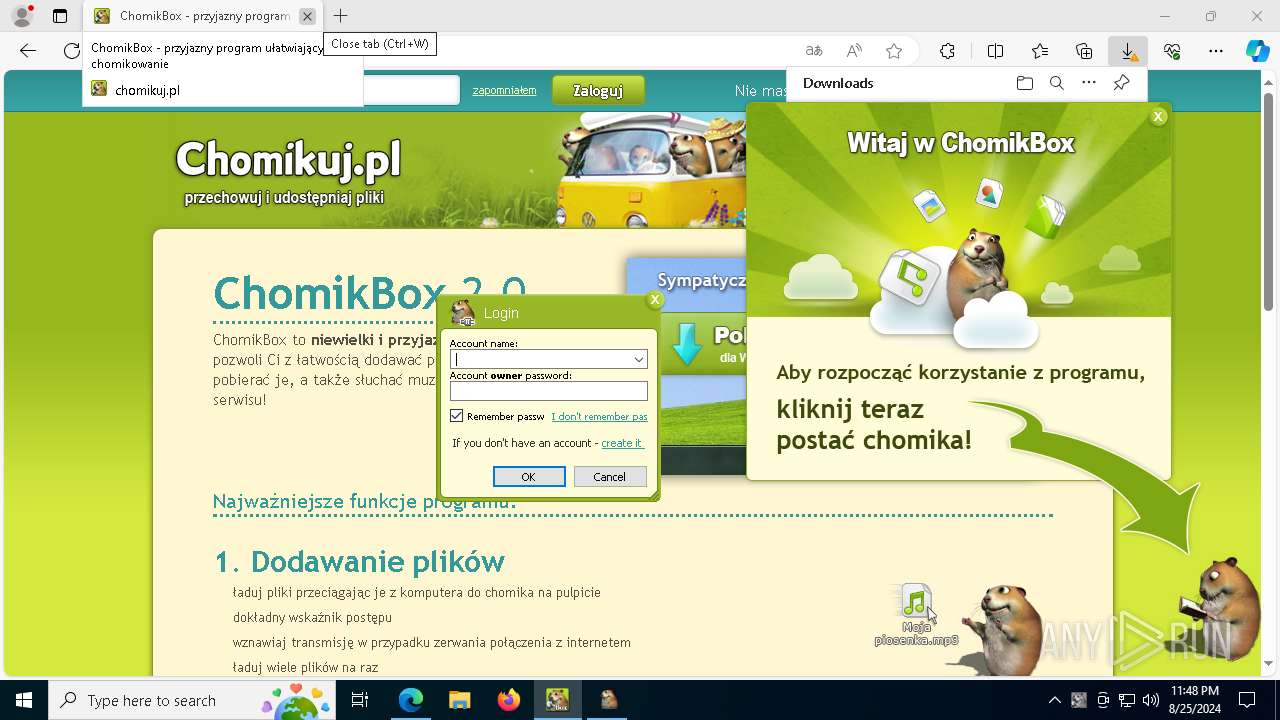Image resolution: width=1280 pixels, height=720 pixels.
Task: Launch Firefox from taskbar
Action: coord(508,700)
